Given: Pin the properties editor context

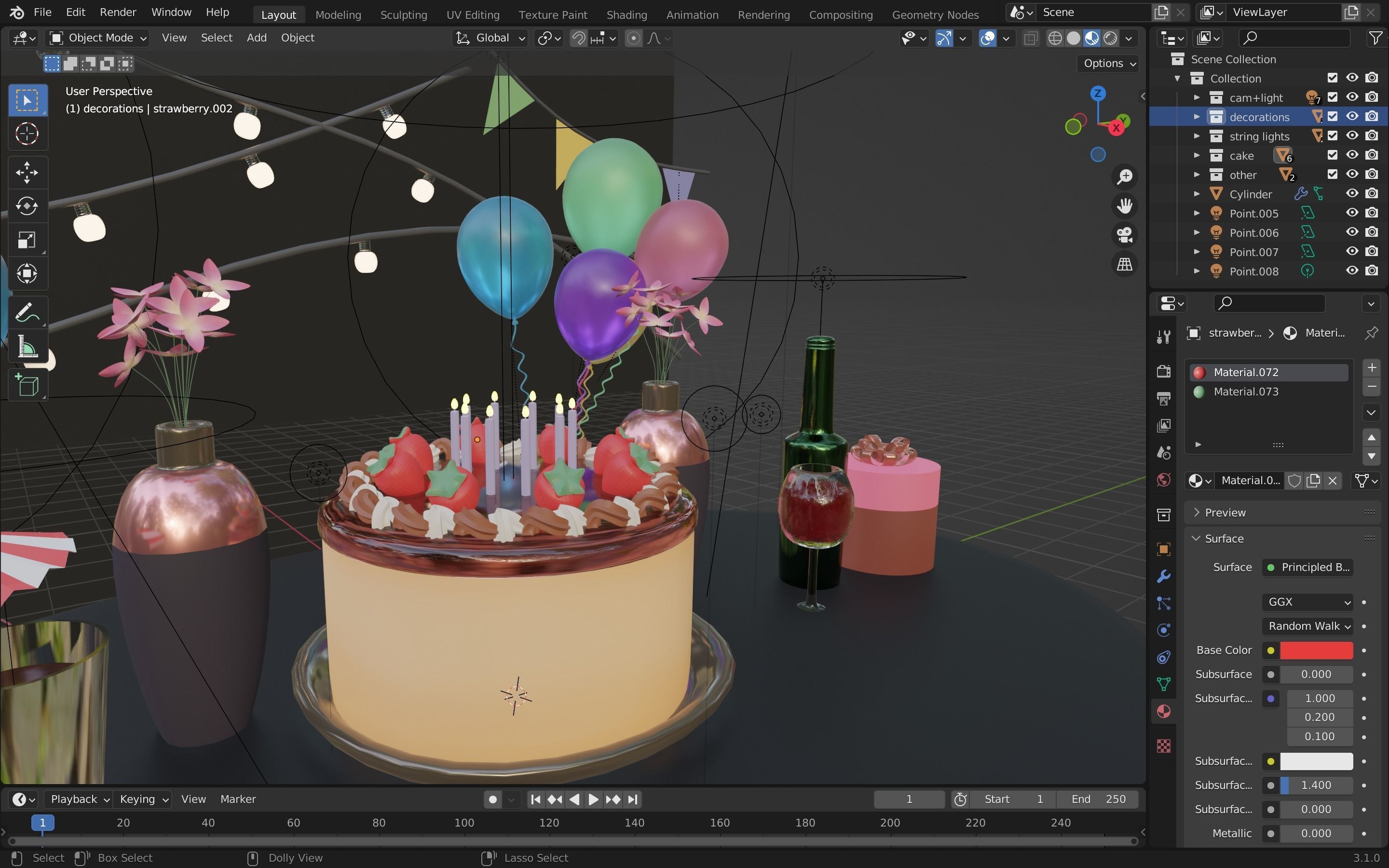Looking at the screenshot, I should pyautogui.click(x=1371, y=333).
